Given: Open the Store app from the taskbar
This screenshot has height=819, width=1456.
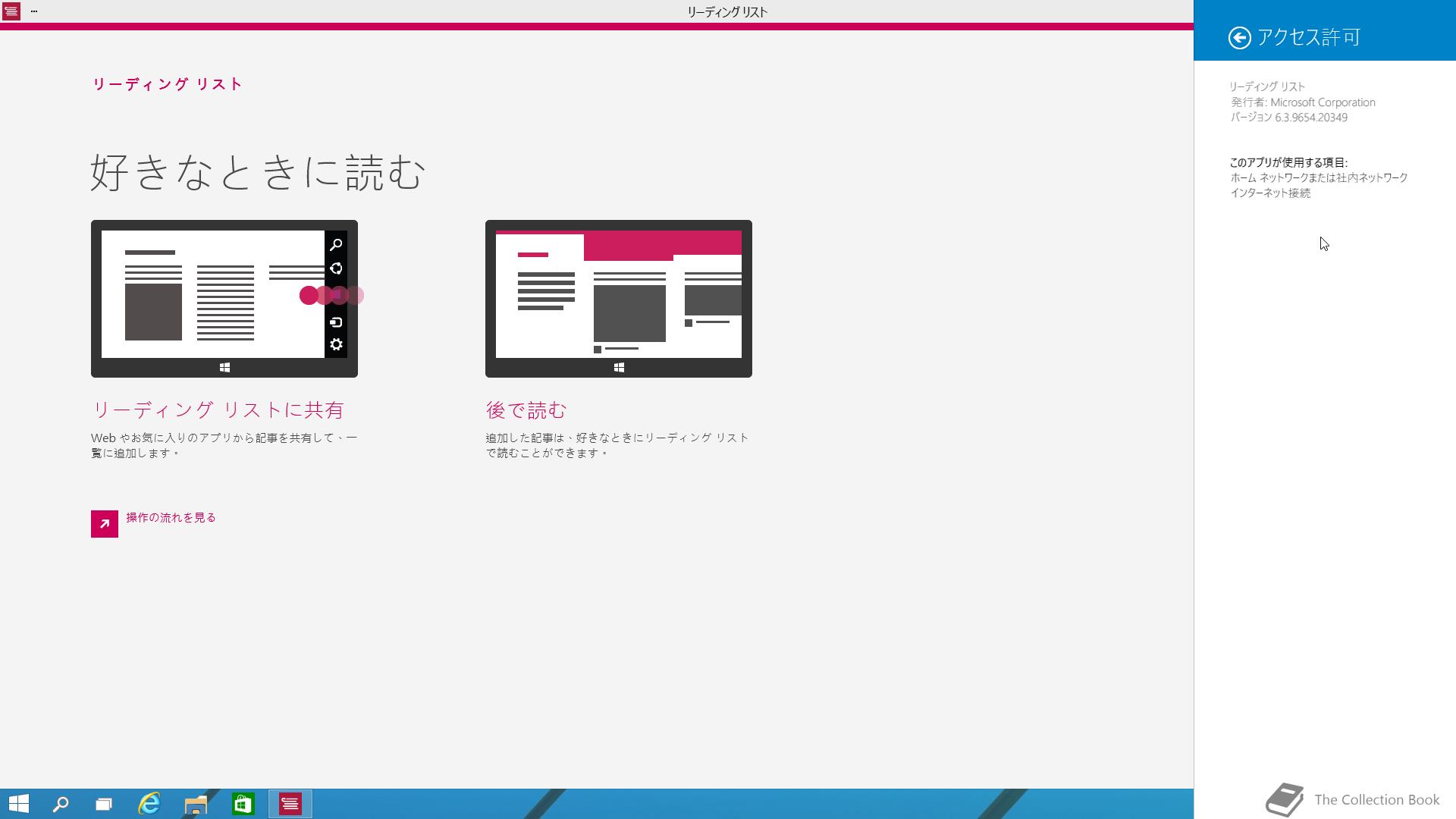Looking at the screenshot, I should 243,804.
